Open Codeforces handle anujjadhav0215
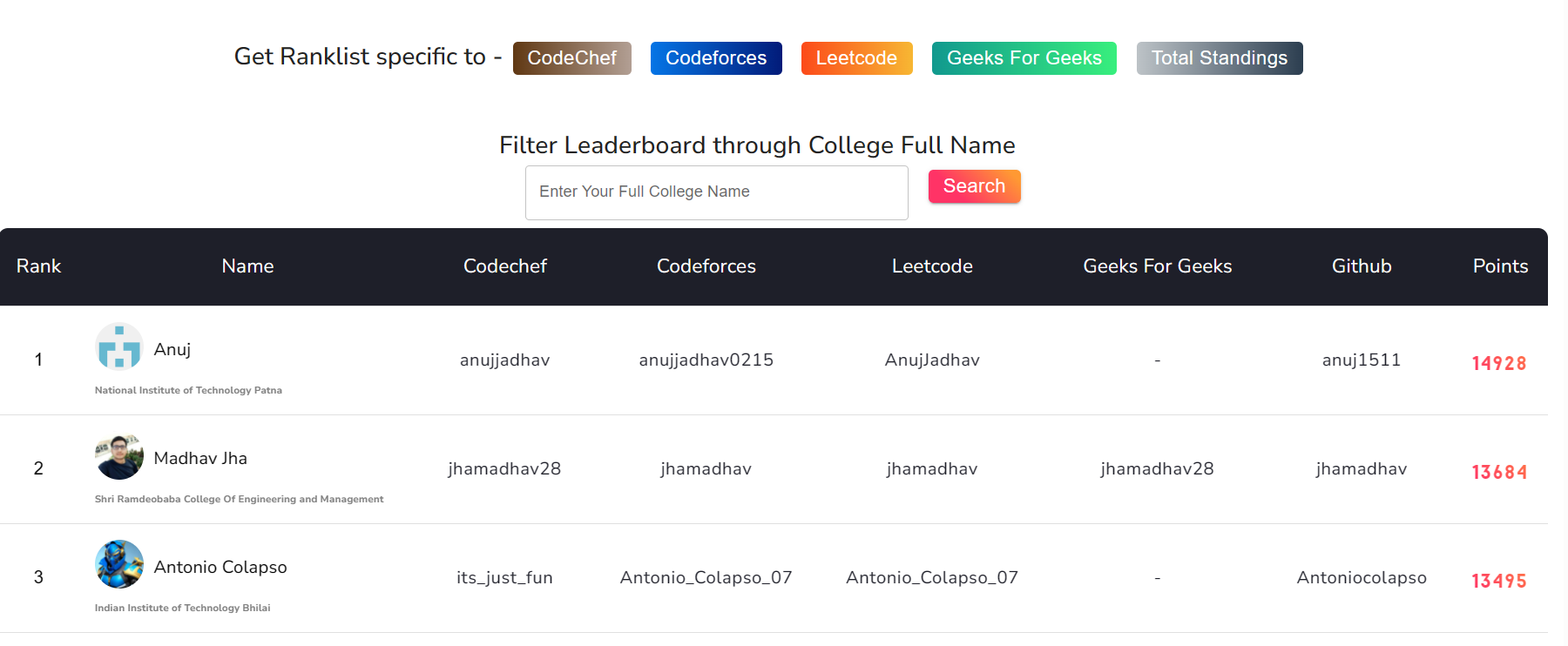 (x=706, y=360)
